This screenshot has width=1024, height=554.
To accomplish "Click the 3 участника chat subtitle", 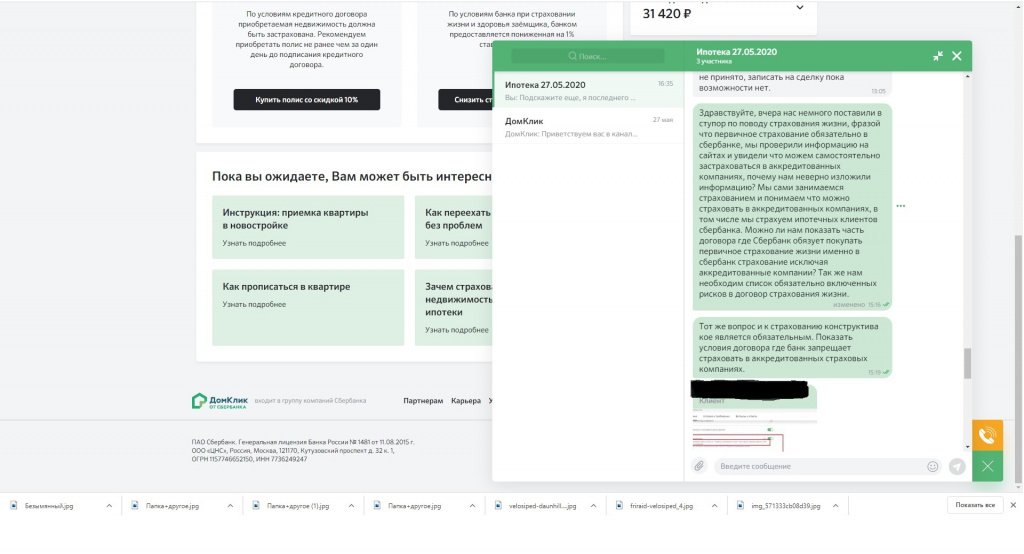I will (714, 61).
